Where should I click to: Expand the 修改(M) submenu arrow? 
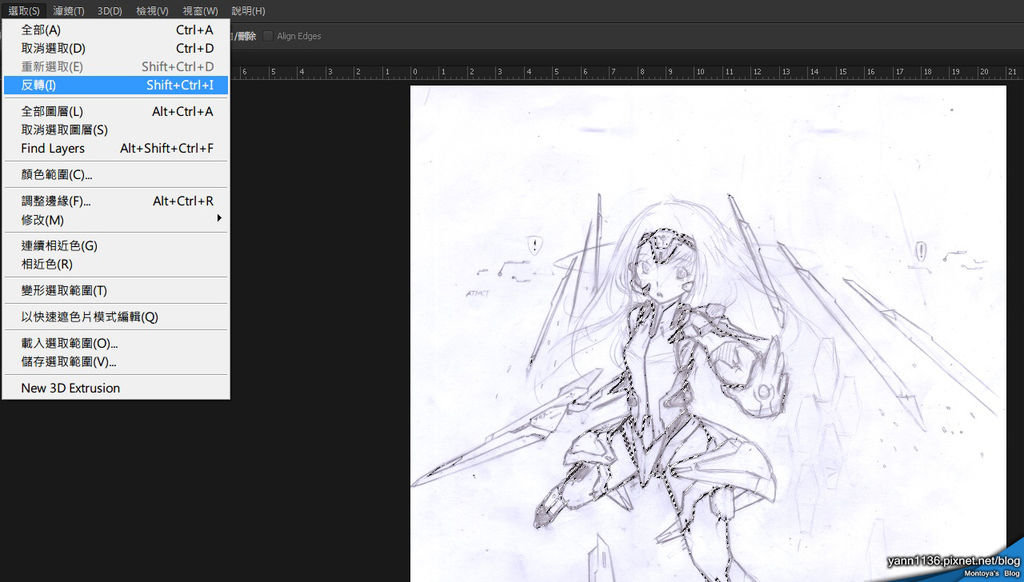coord(219,219)
